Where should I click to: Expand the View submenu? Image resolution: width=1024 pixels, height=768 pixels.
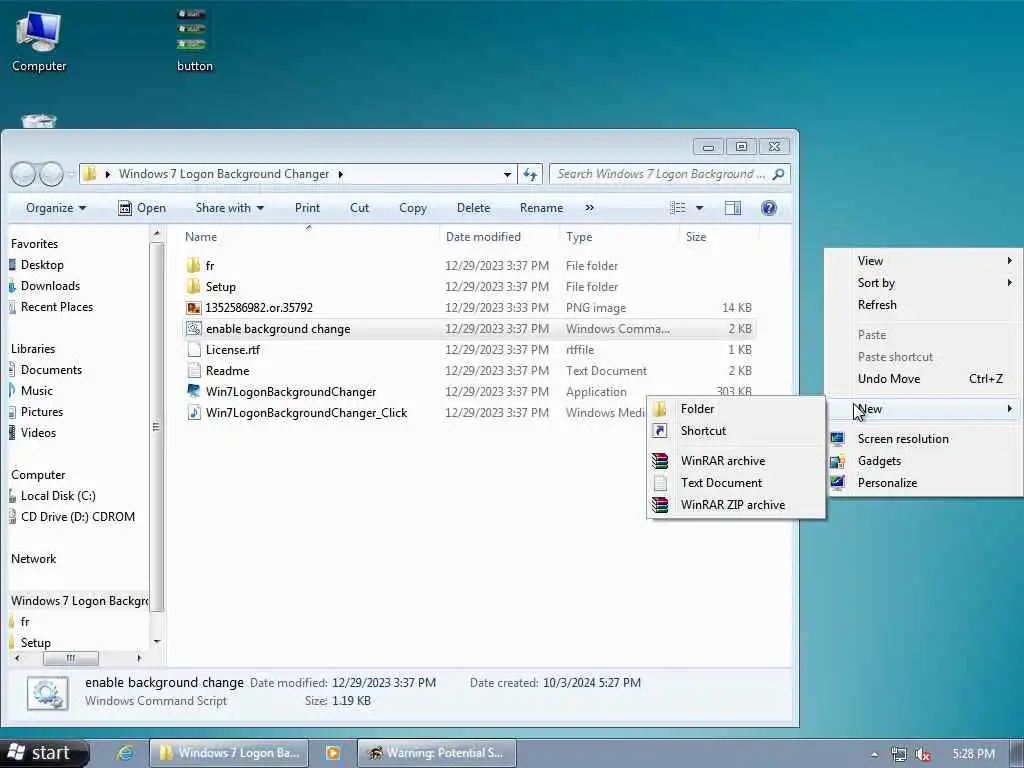[923, 261]
